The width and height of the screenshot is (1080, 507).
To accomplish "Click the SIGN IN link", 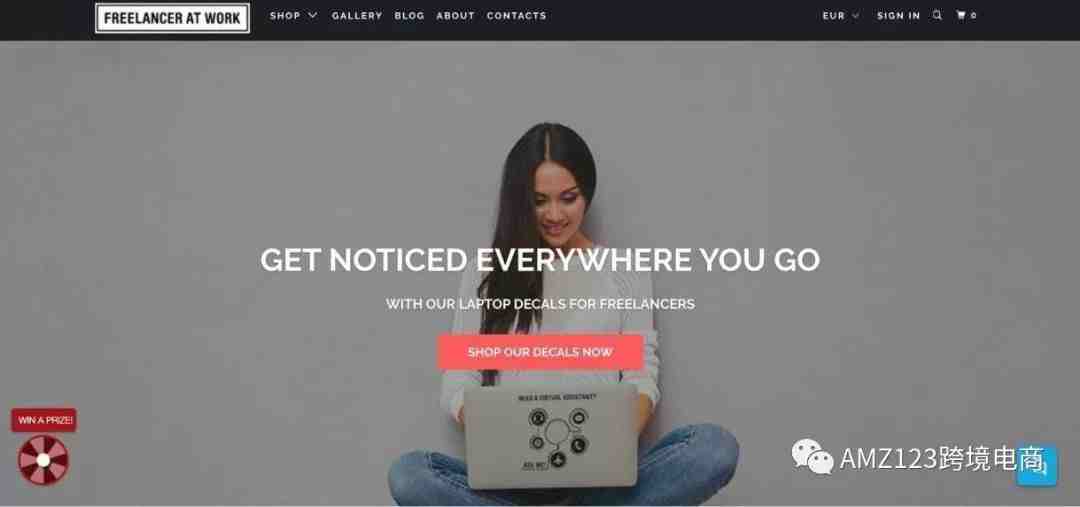I will (898, 15).
